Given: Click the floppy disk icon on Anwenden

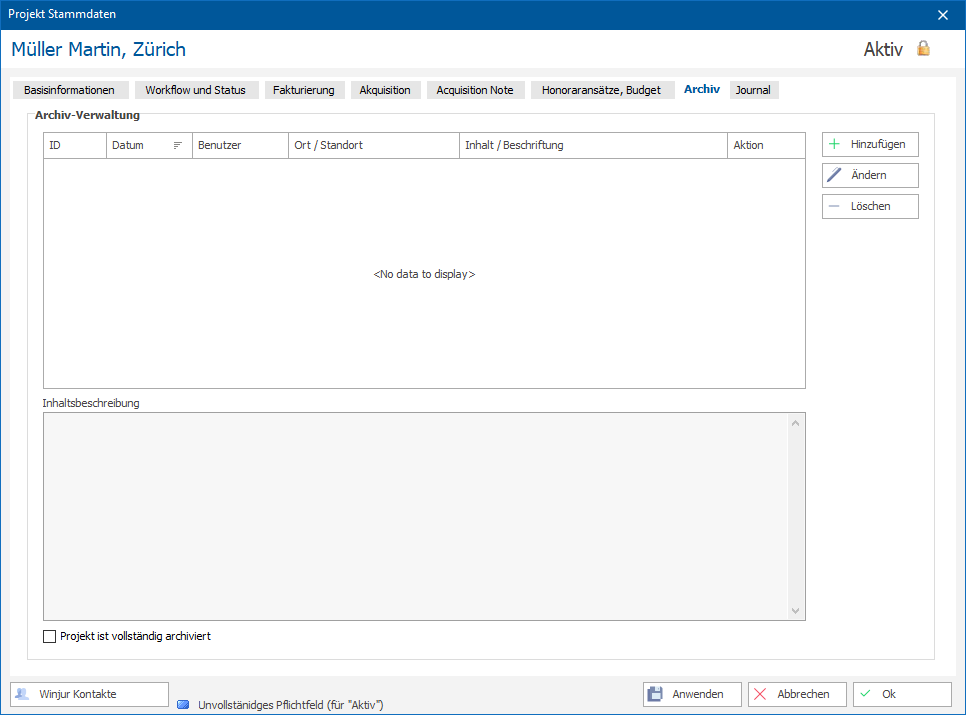Looking at the screenshot, I should [655, 694].
